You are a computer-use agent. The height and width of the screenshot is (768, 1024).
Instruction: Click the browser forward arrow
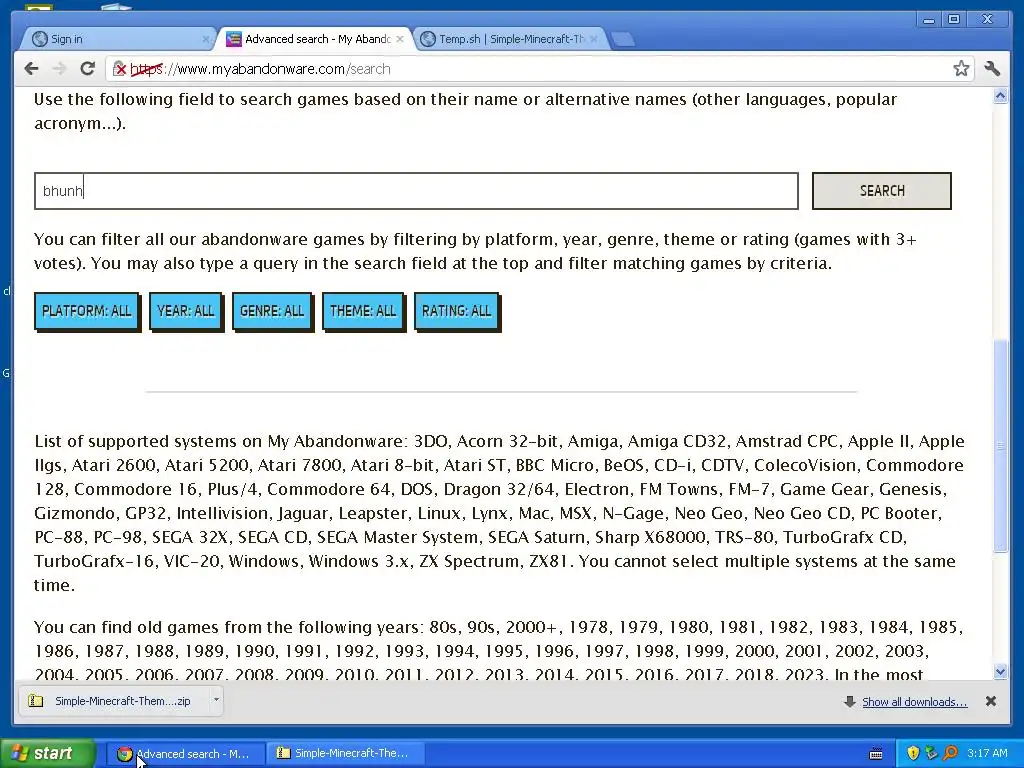[x=59, y=69]
